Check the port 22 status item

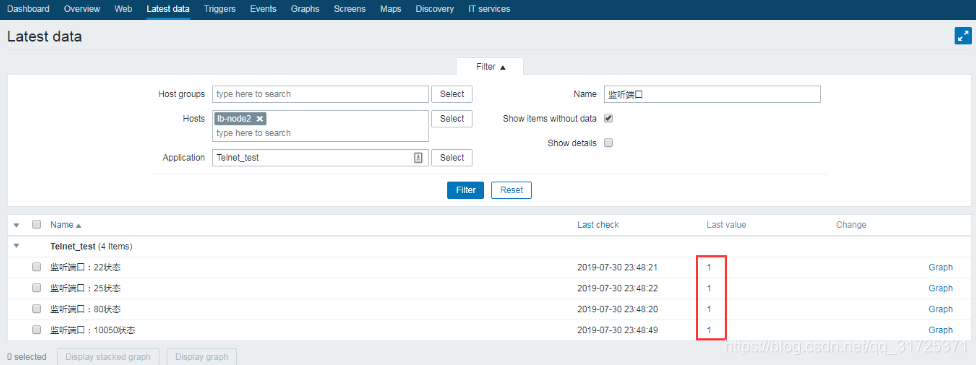(x=36, y=267)
